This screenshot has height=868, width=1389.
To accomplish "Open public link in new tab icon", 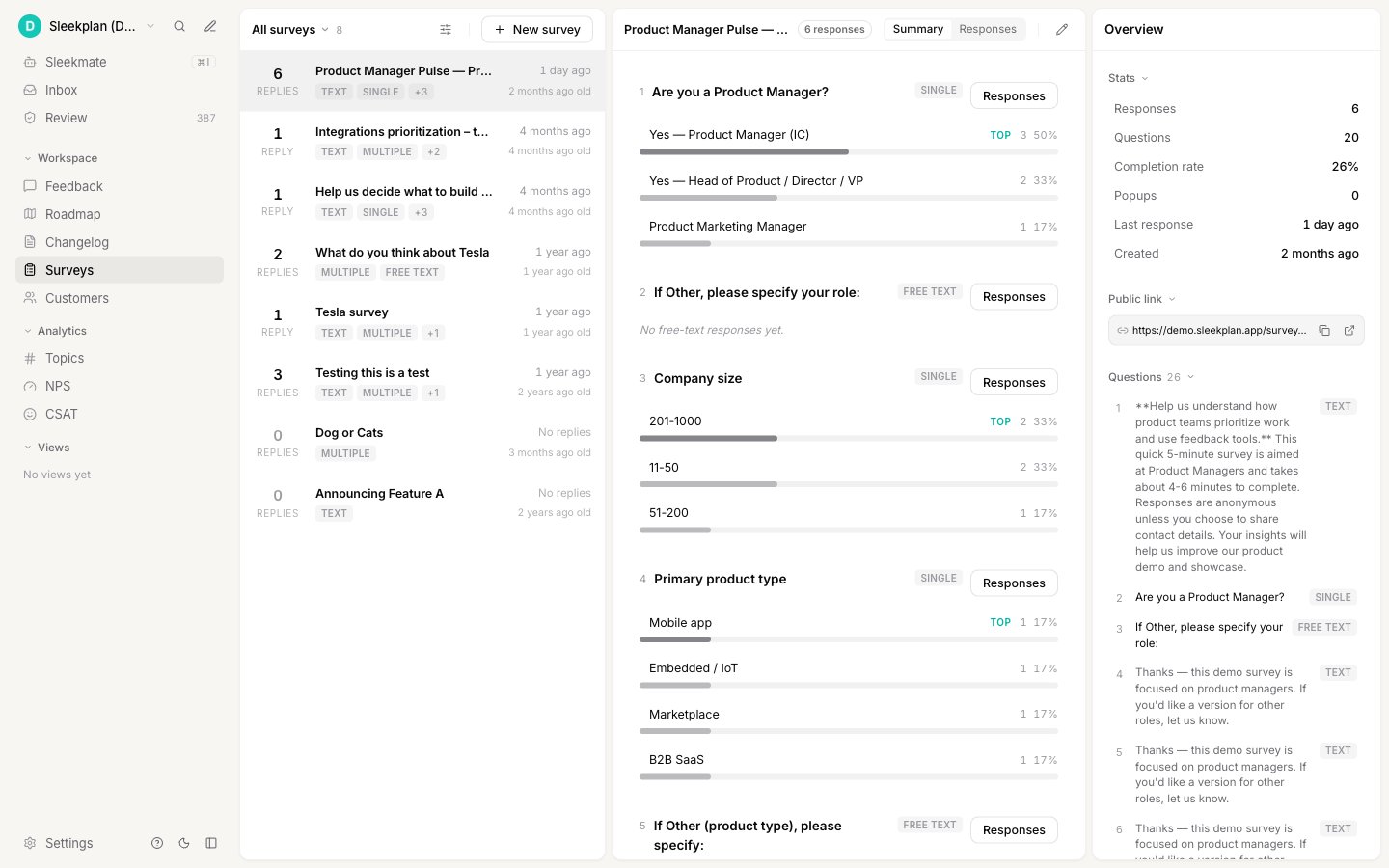I will coord(1349,331).
